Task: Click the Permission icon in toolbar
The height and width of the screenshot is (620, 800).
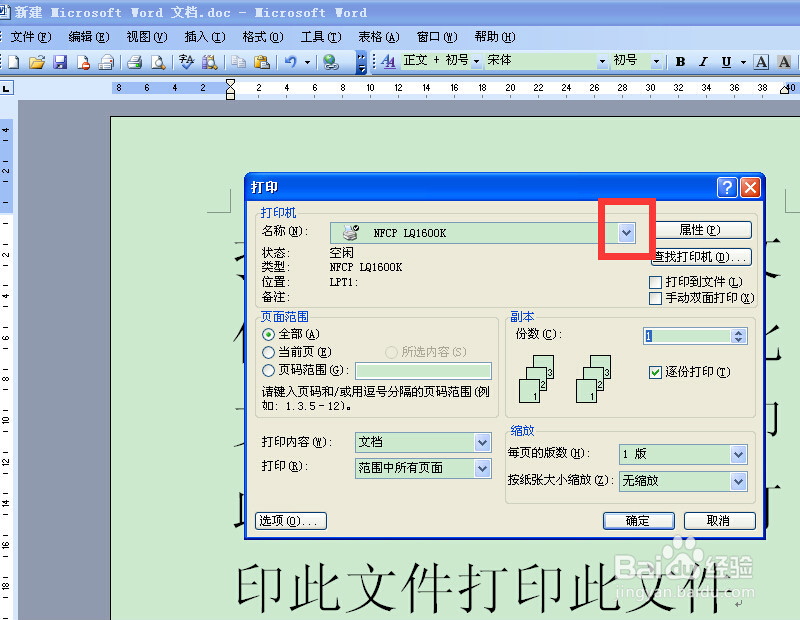Action: [x=84, y=62]
